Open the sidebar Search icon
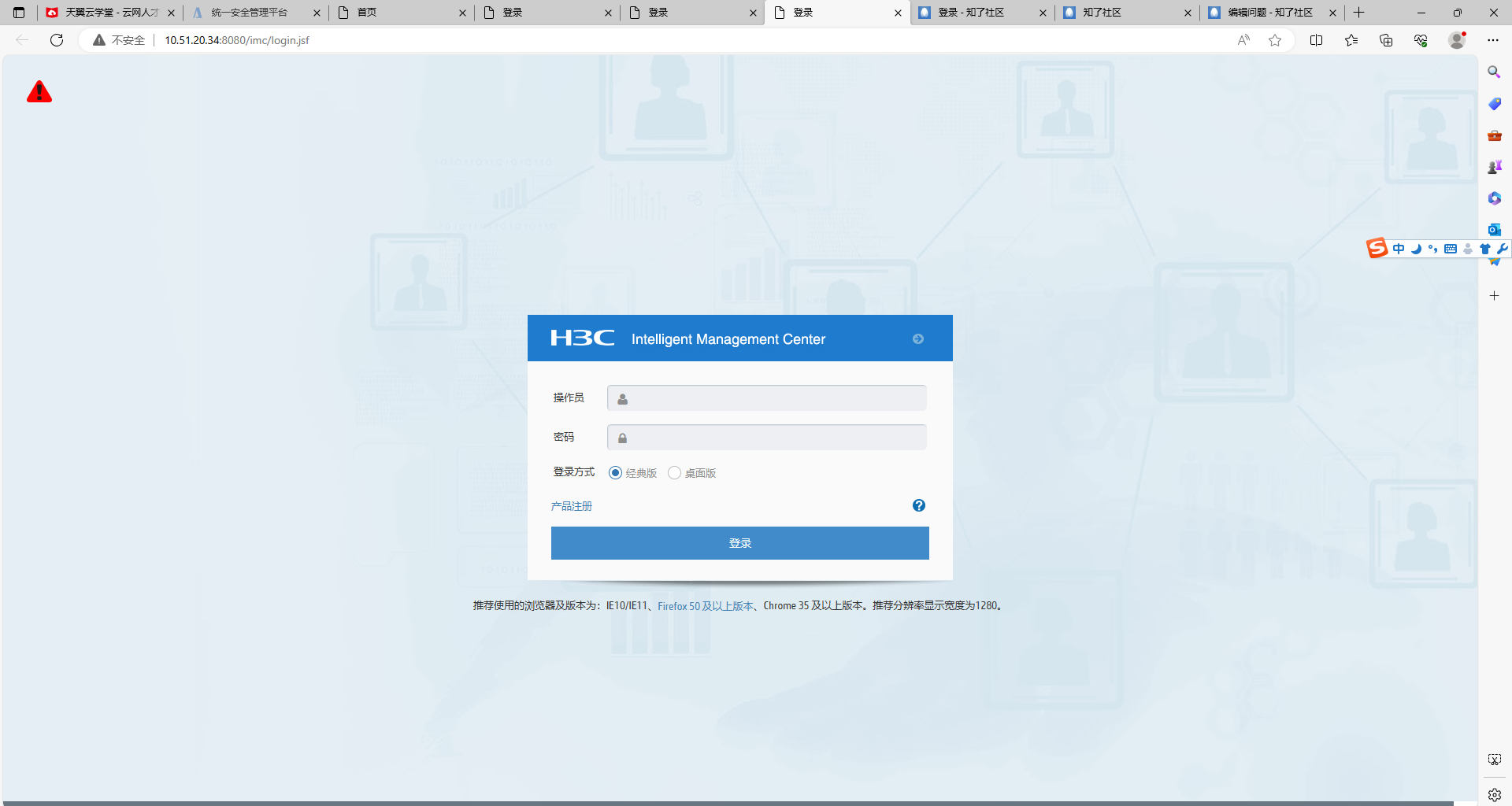1512x806 pixels. tap(1494, 72)
